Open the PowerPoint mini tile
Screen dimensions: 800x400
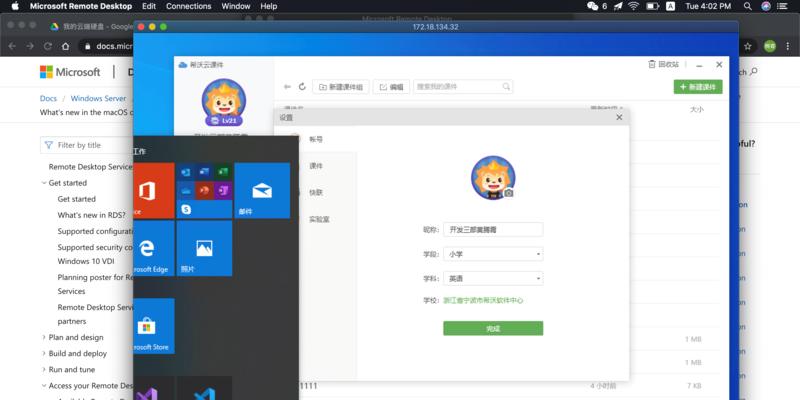pos(205,191)
